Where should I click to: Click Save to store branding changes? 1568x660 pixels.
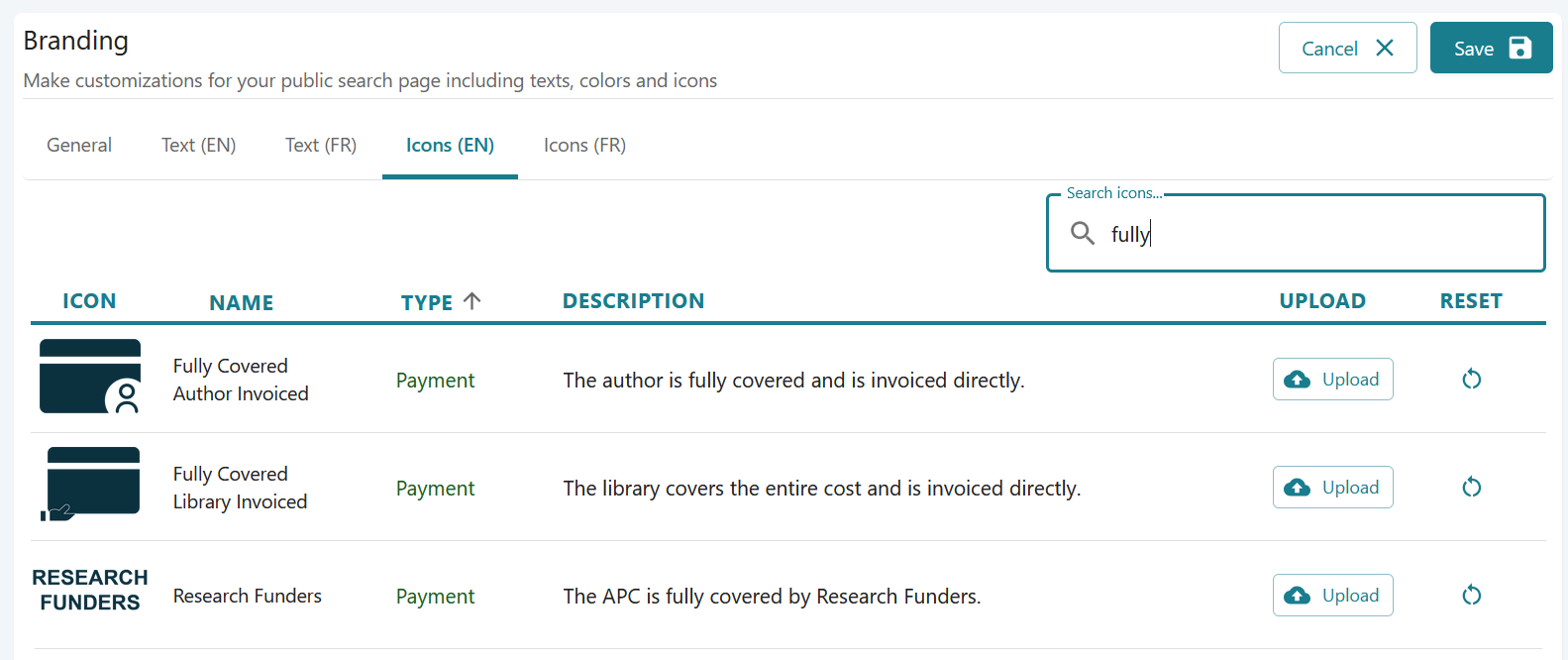click(1491, 48)
